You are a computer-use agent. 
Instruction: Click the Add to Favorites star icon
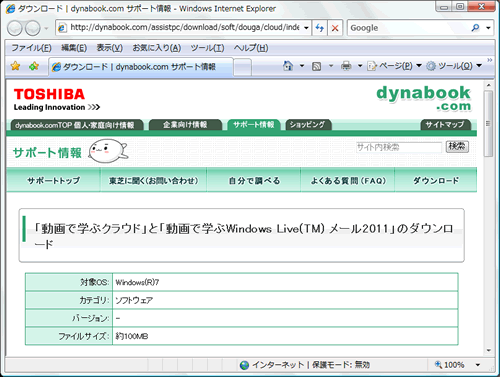click(x=34, y=66)
